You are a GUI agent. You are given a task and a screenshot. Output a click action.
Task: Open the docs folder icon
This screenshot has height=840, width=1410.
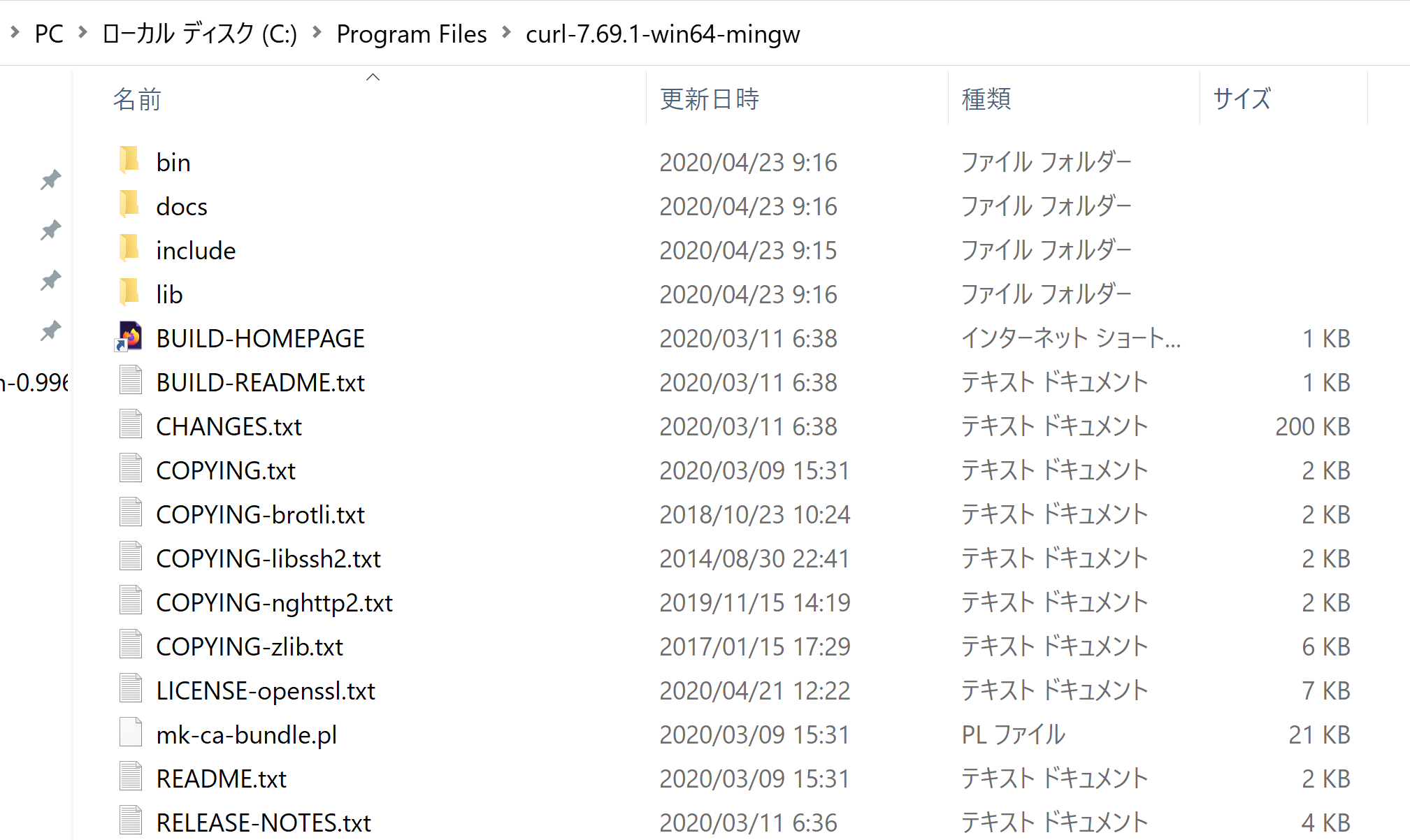coord(129,205)
